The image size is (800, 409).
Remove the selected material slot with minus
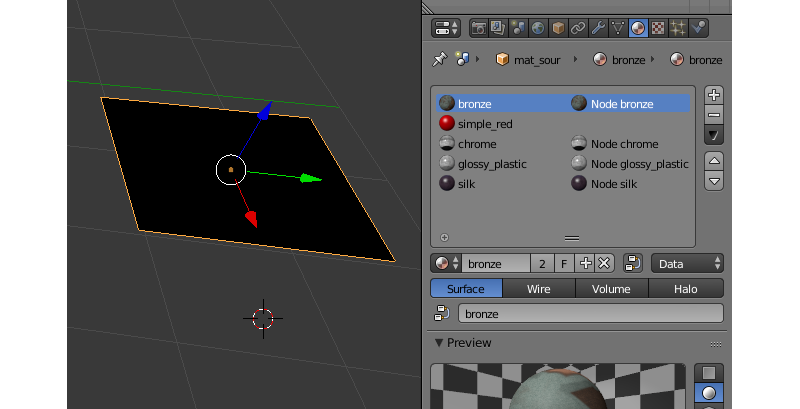(x=714, y=115)
